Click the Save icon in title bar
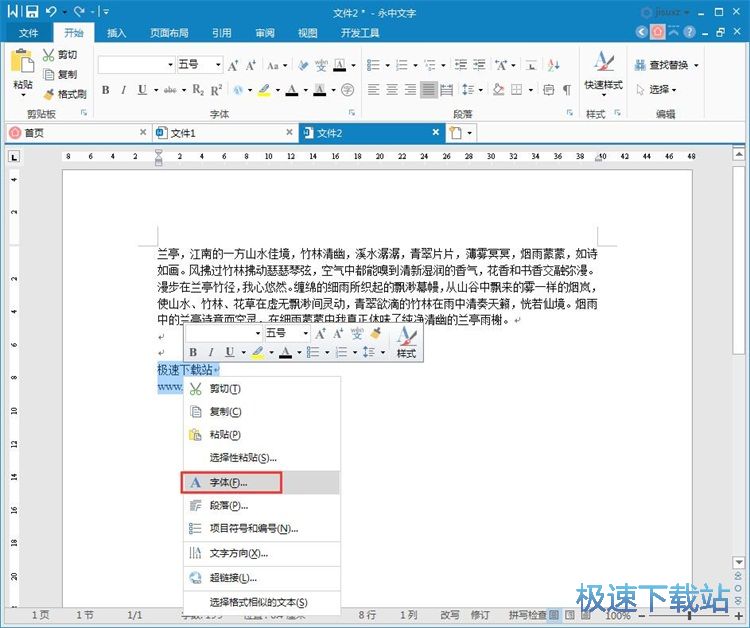The width and height of the screenshot is (750, 628). pos(32,11)
